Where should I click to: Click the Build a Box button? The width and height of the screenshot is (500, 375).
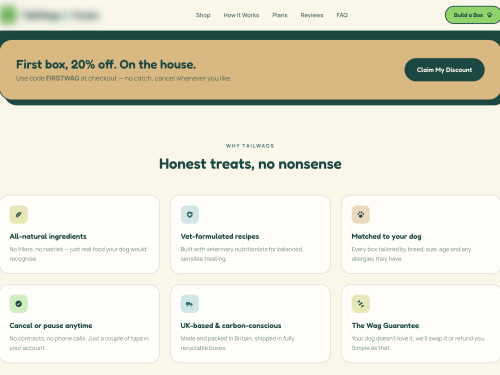473,15
